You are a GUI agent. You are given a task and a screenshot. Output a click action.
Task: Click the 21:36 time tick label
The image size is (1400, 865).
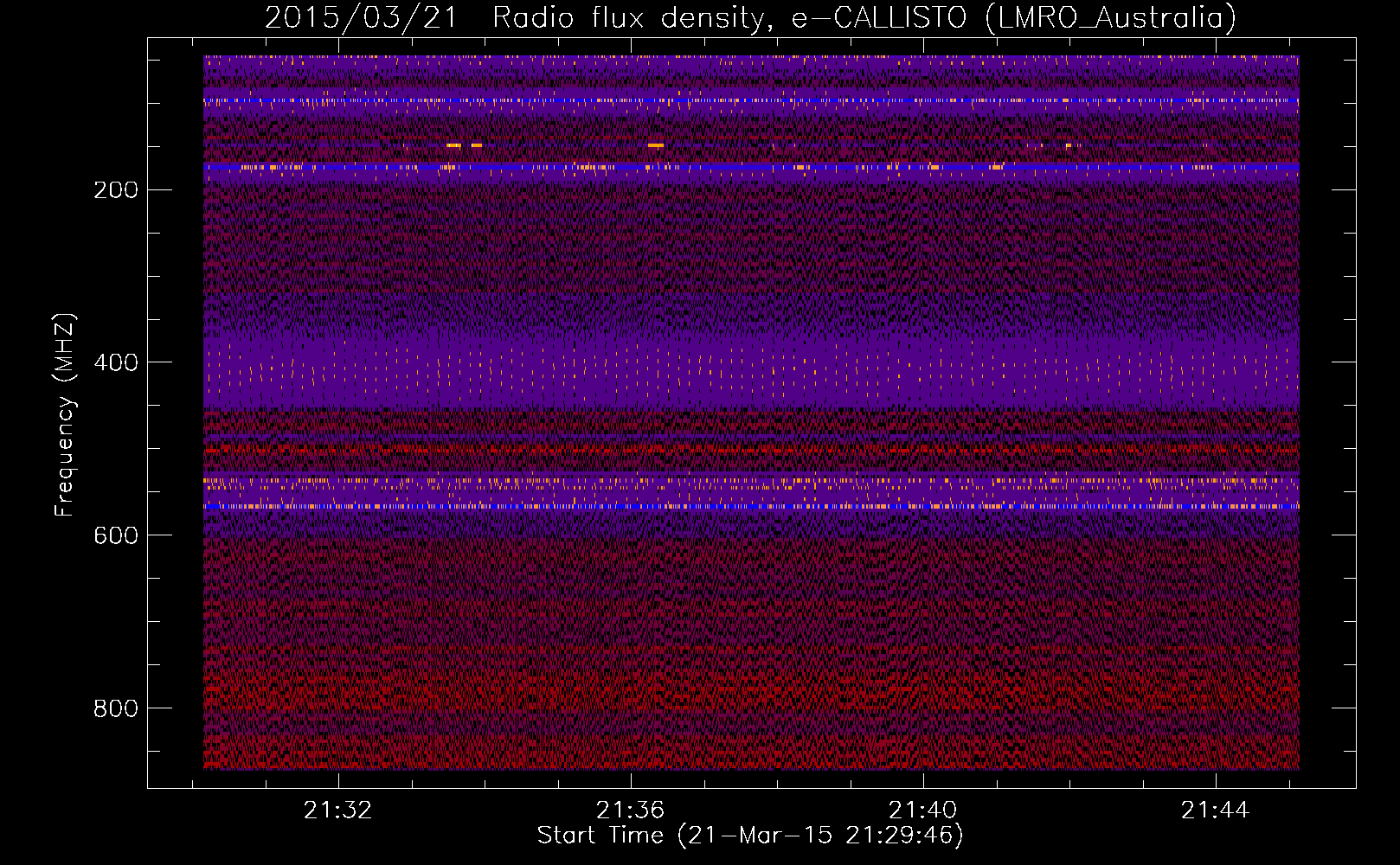click(x=630, y=811)
